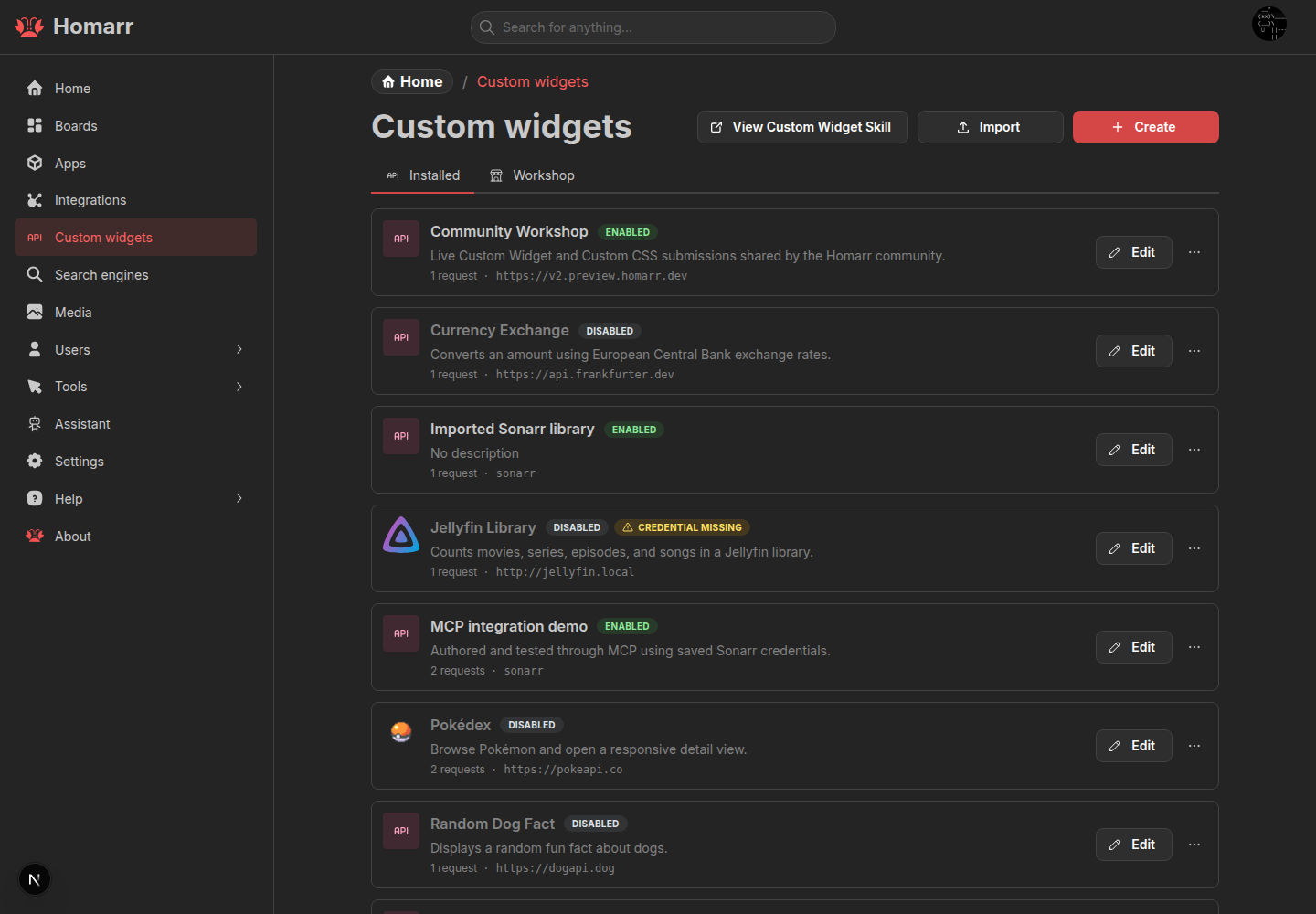Edit the Random Dog Fact widget
Screen dimensions: 1316x914
point(1134,845)
